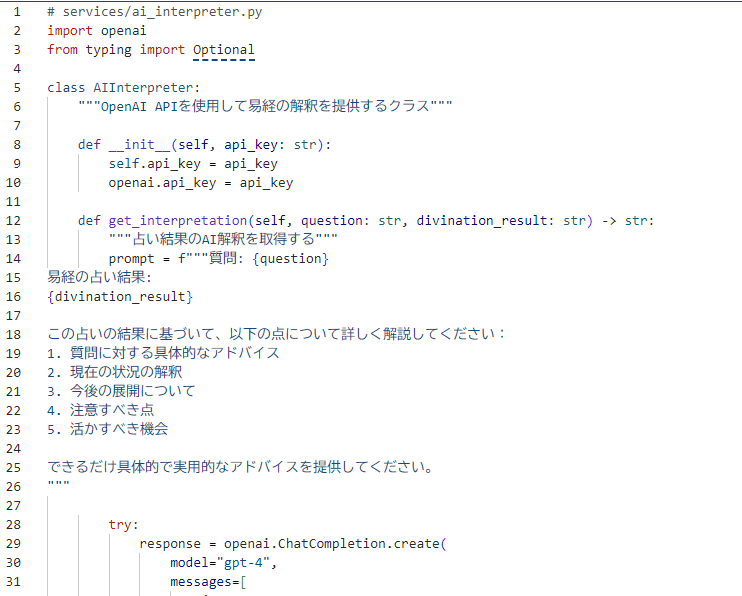Click line number 28 in the gutter
Screen dimensions: 742x596
(x=13, y=525)
